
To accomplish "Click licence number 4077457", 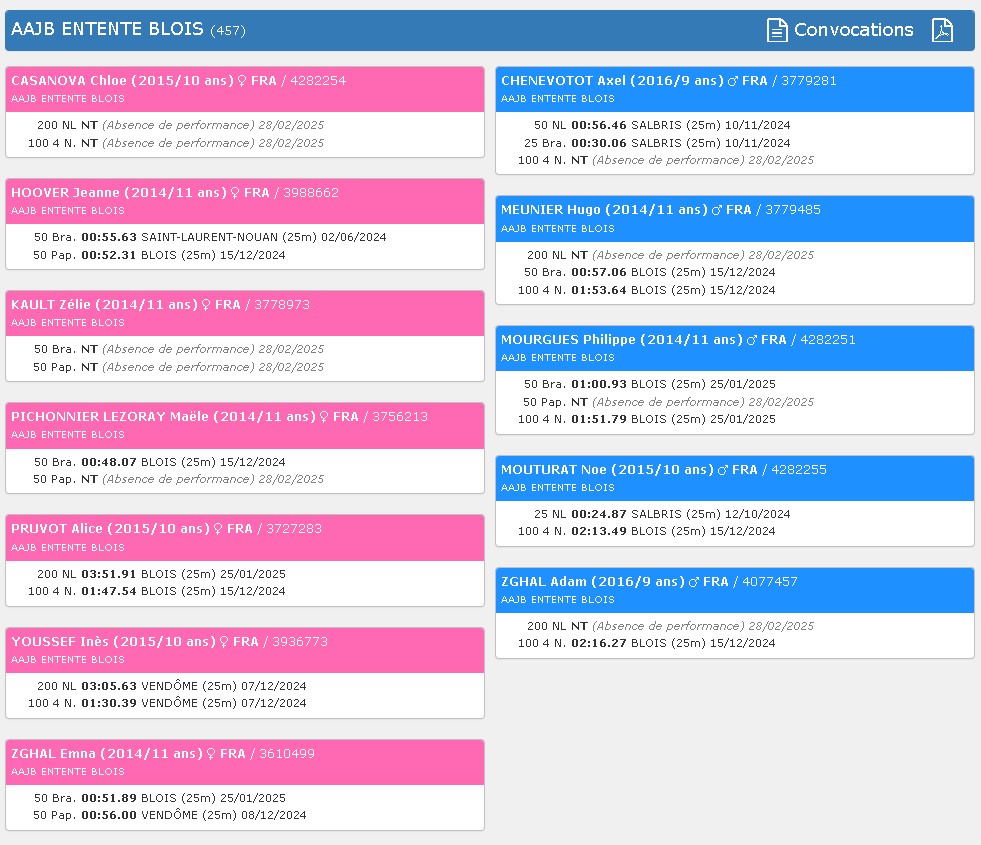I will point(770,582).
